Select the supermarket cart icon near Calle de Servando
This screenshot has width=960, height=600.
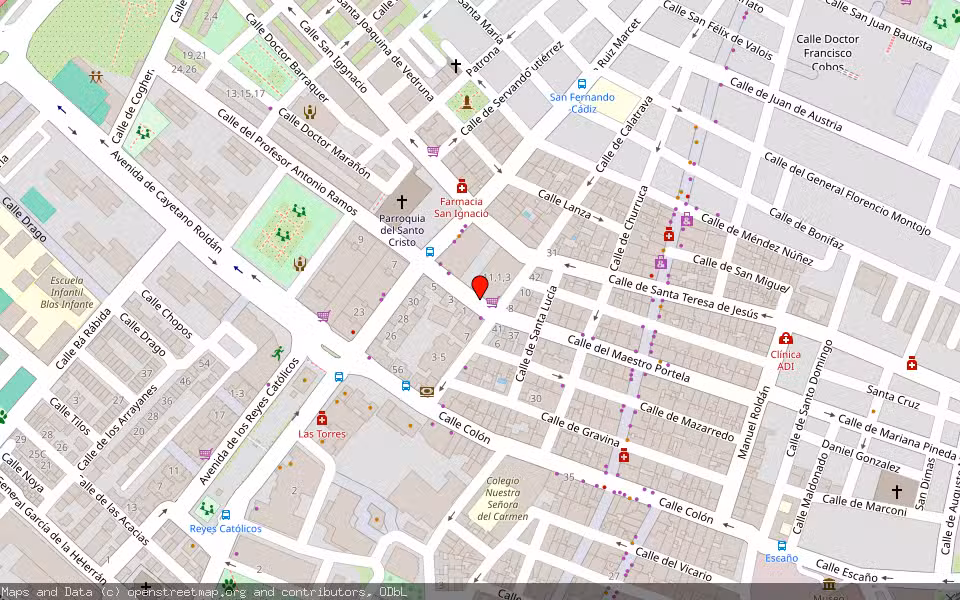point(432,150)
